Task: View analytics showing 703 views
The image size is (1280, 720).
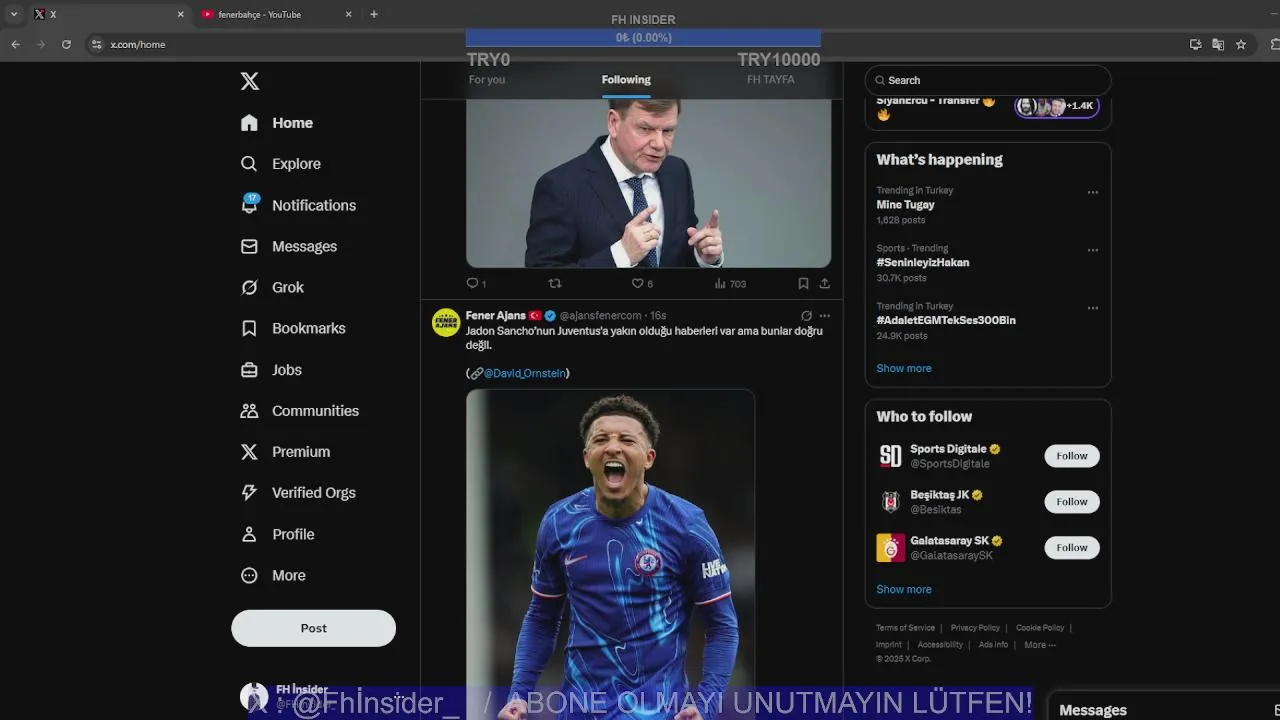Action: 730,284
